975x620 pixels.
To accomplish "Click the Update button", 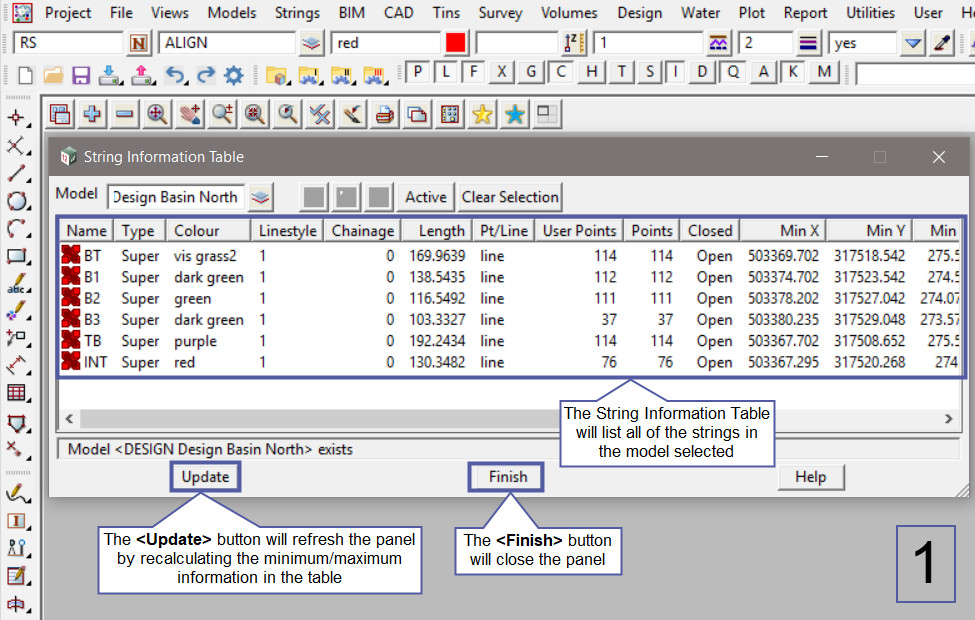I will [x=205, y=477].
